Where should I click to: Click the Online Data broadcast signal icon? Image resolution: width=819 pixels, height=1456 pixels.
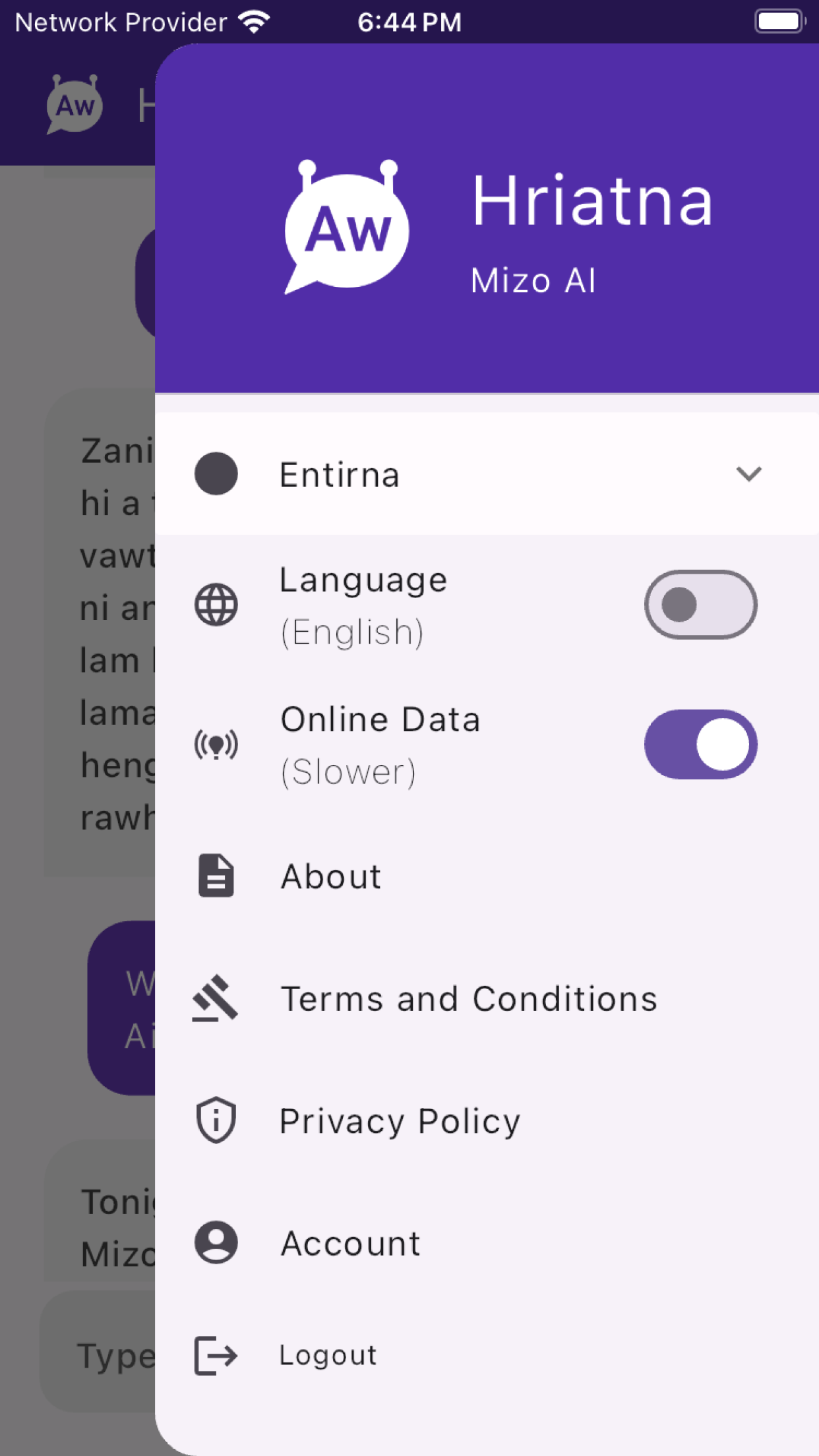point(216,745)
